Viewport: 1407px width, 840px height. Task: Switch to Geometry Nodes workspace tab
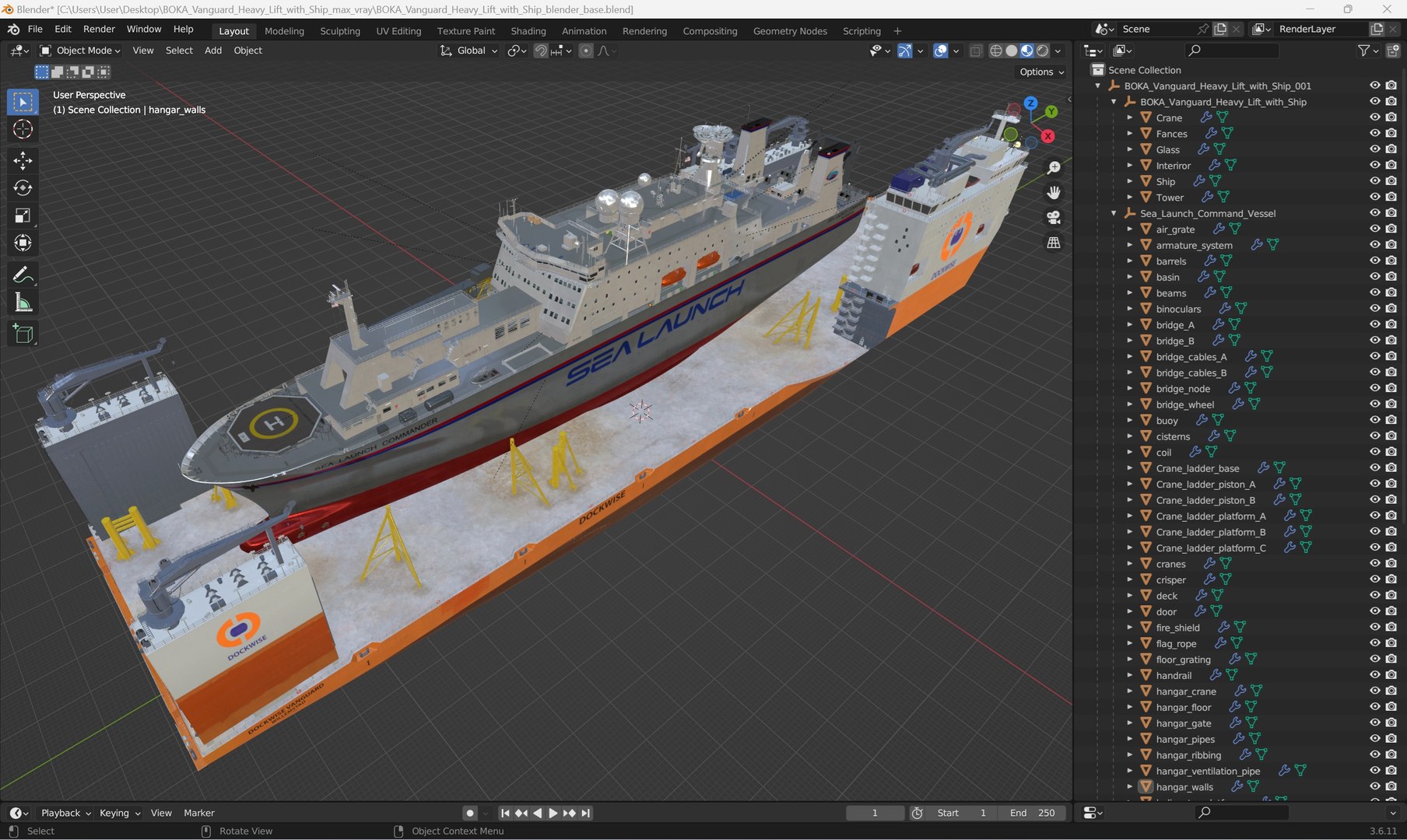pyautogui.click(x=790, y=31)
